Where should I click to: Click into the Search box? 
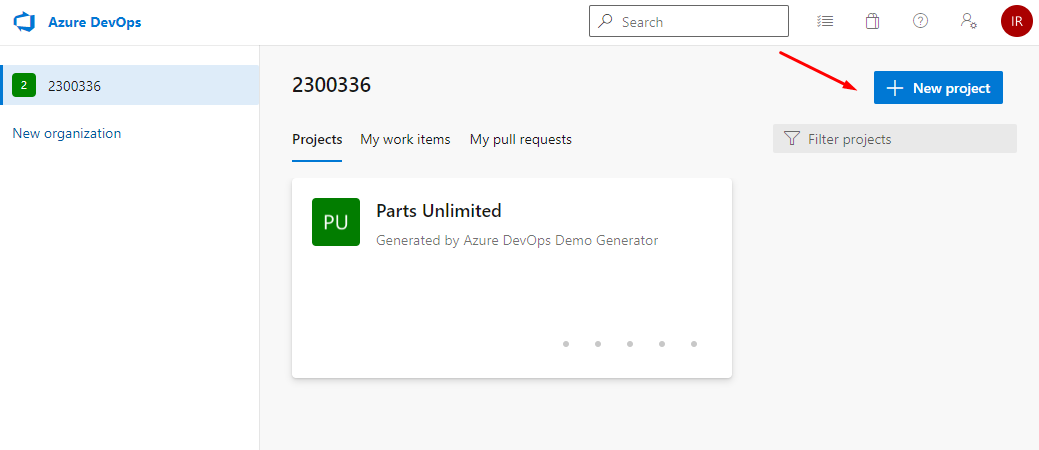688,21
